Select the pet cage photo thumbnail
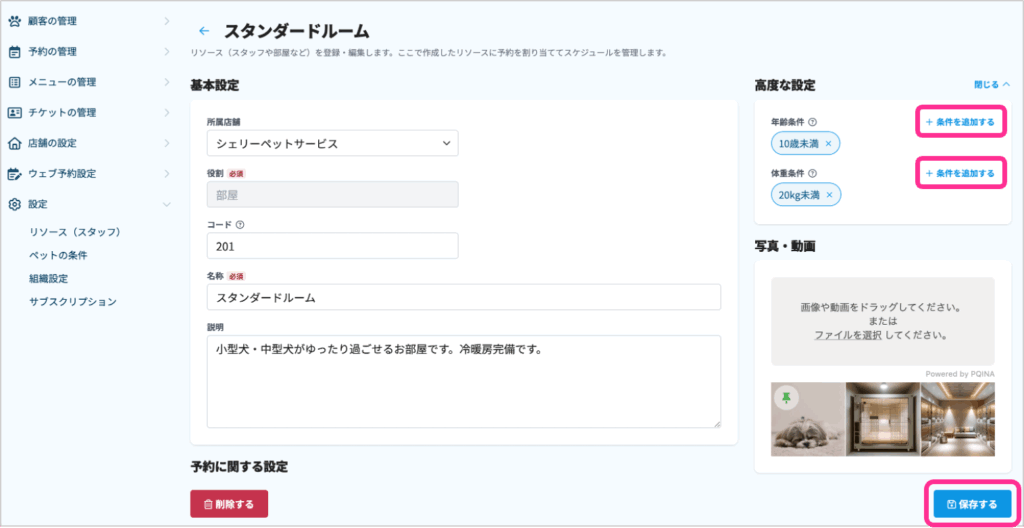This screenshot has width=1024, height=528. pyautogui.click(x=883, y=420)
